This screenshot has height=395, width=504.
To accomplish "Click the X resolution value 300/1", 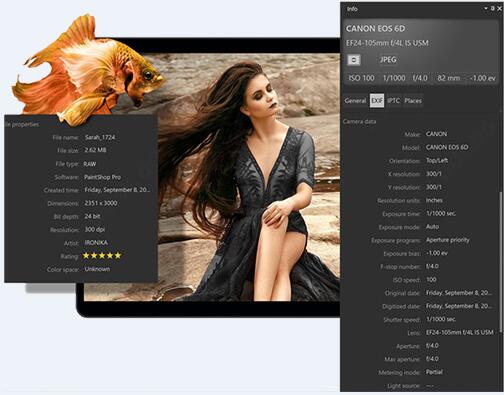I will pos(434,174).
